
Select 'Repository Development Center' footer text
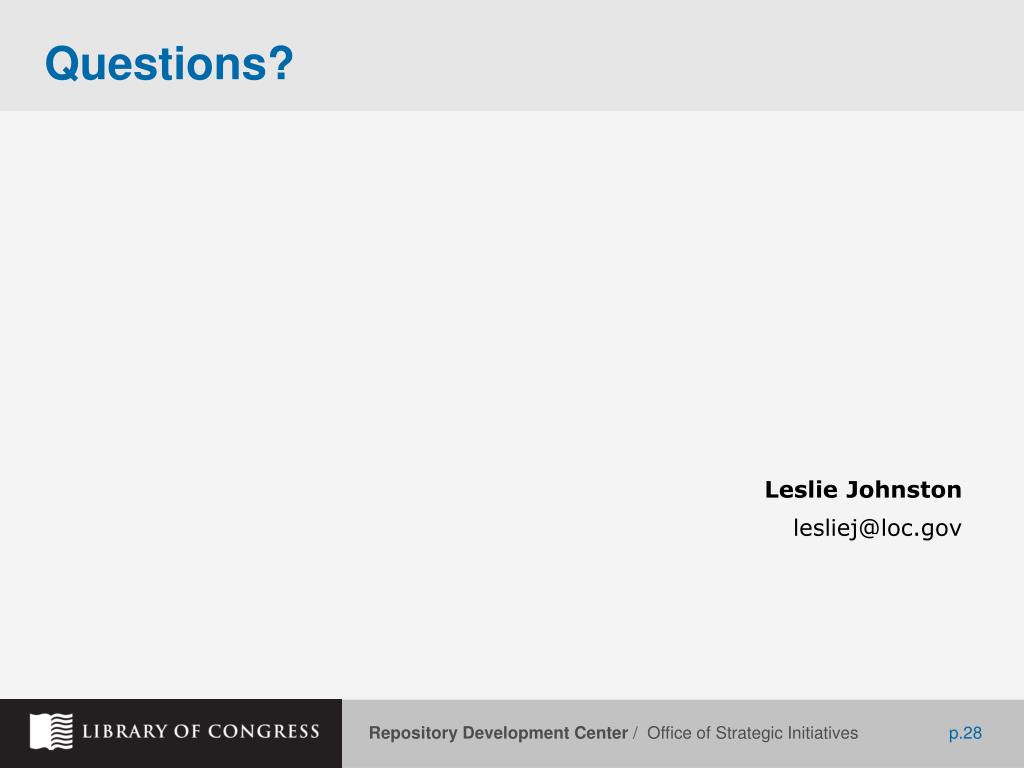pyautogui.click(x=498, y=733)
